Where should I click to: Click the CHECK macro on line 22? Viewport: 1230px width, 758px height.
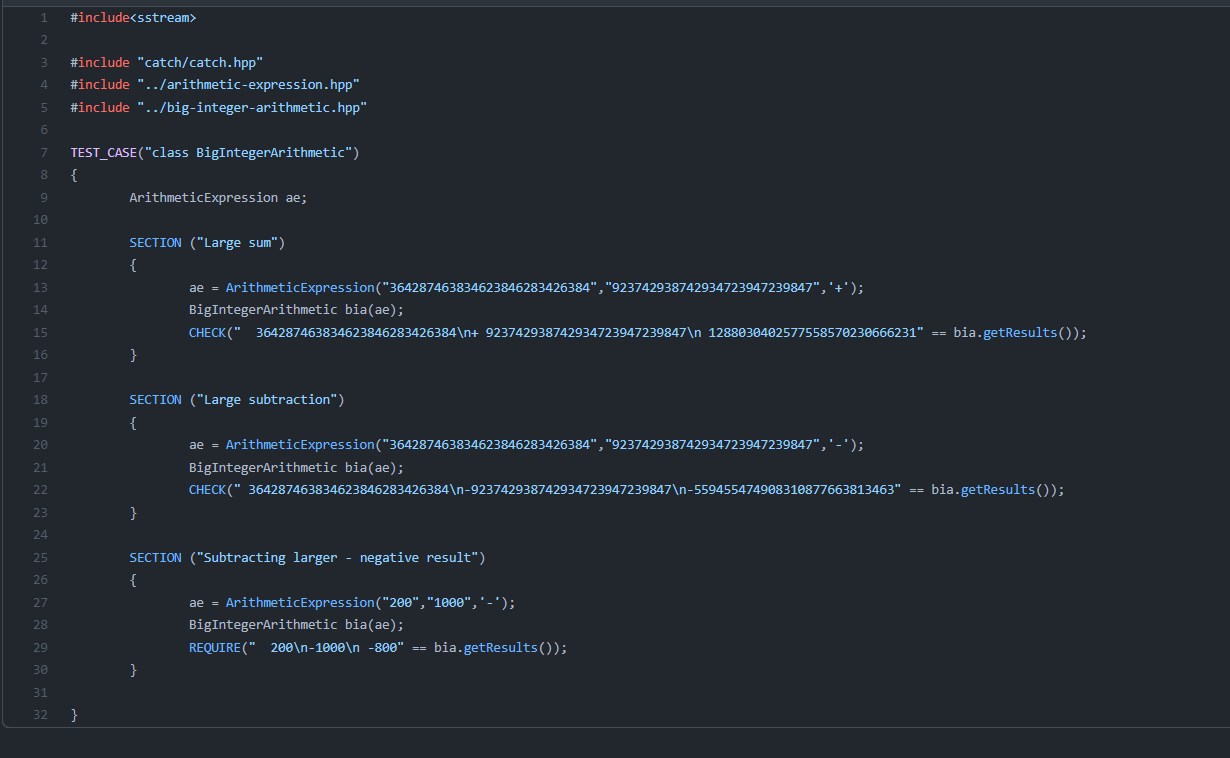(x=207, y=489)
